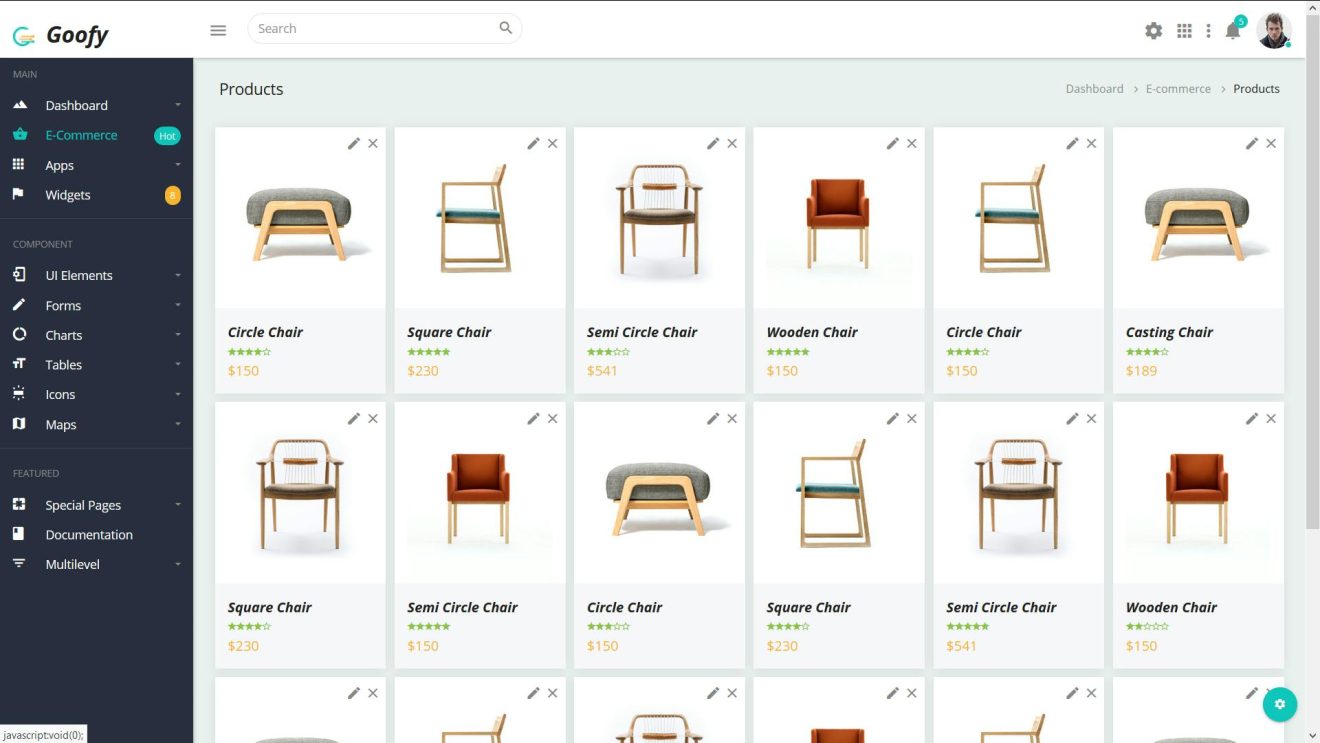The image size is (1320, 743).
Task: Click the Wooden Chair star rating
Action: coord(788,352)
